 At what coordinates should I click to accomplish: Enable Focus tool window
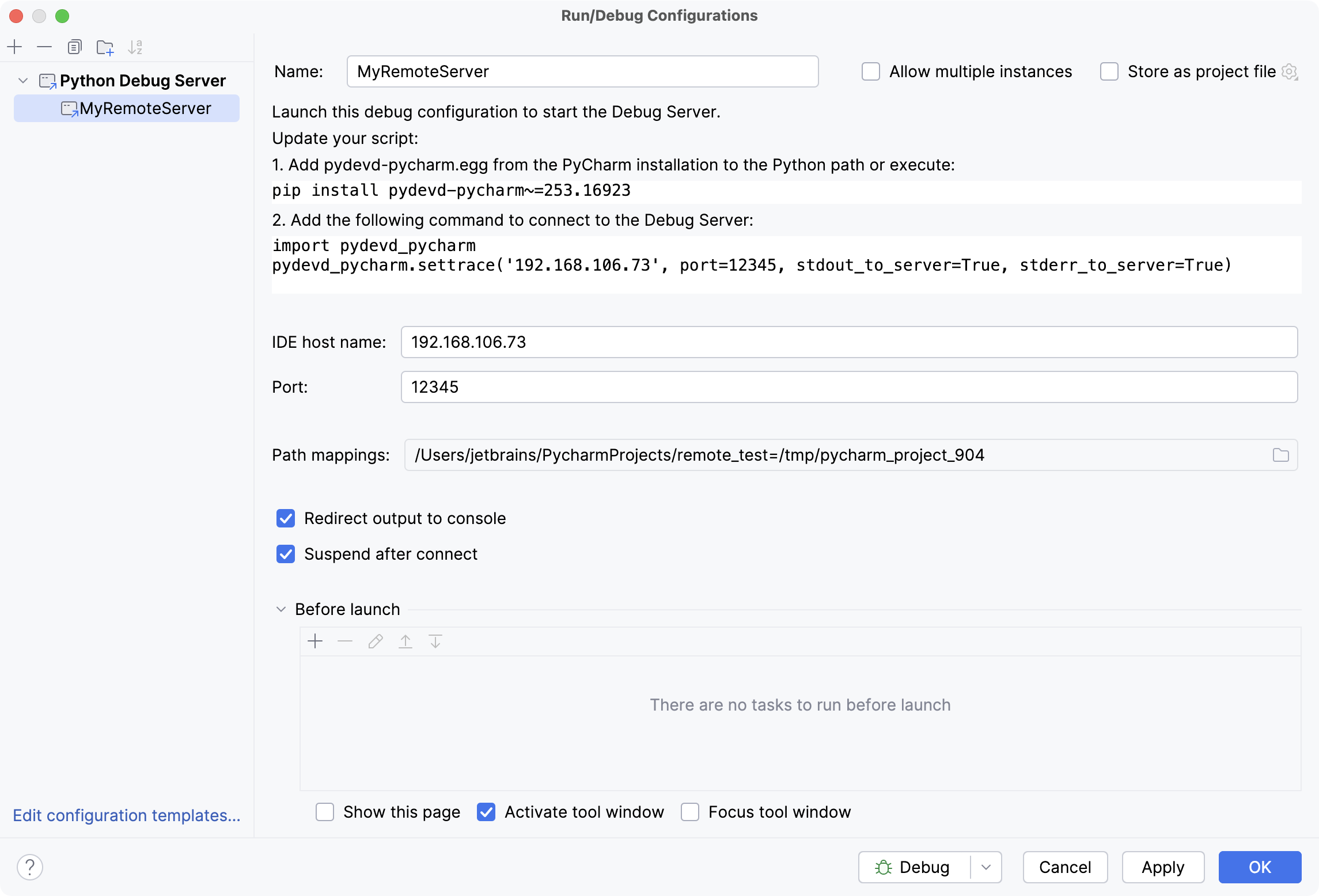click(x=690, y=812)
